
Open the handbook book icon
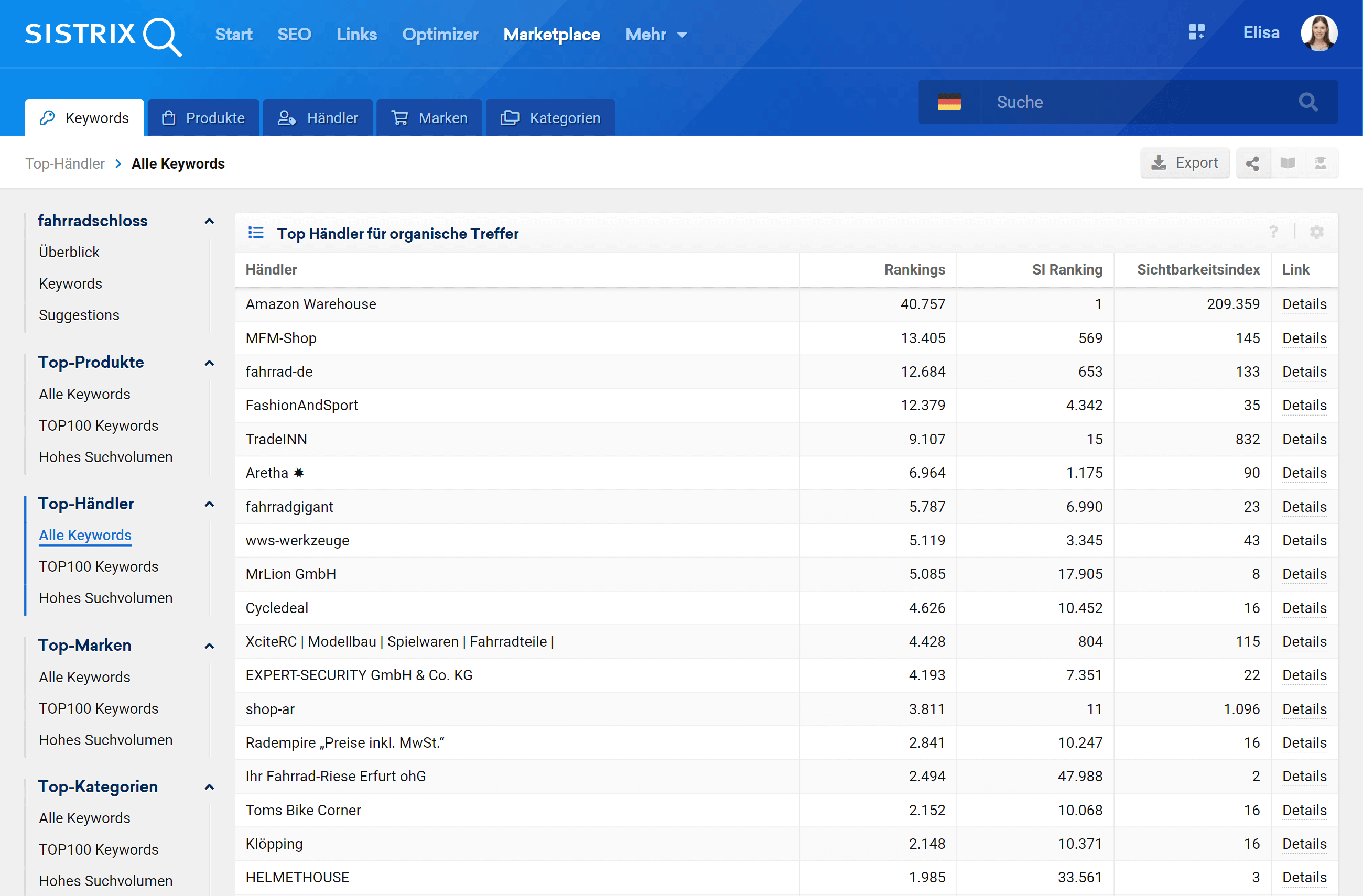tap(1287, 163)
